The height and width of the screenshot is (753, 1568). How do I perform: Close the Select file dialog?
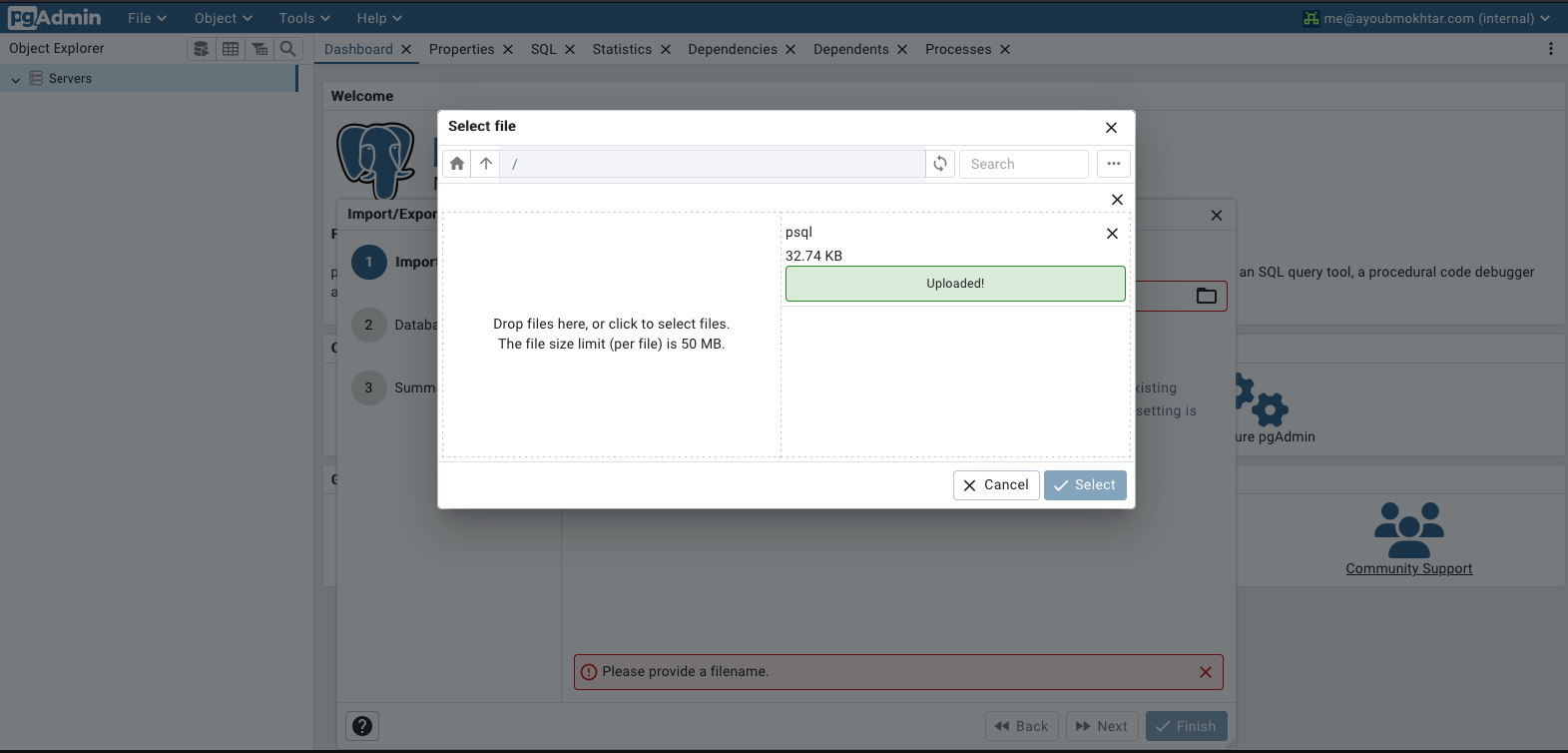[1111, 128]
